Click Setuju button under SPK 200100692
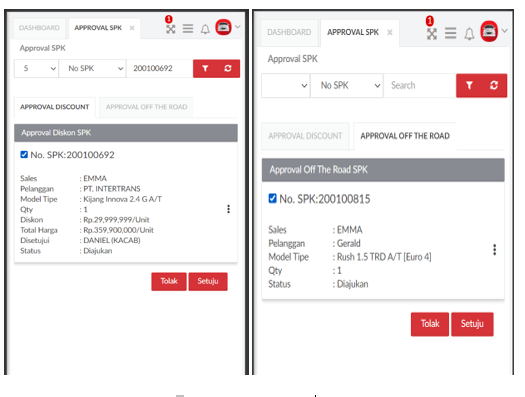This screenshot has width=525, height=397. pyautogui.click(x=208, y=281)
